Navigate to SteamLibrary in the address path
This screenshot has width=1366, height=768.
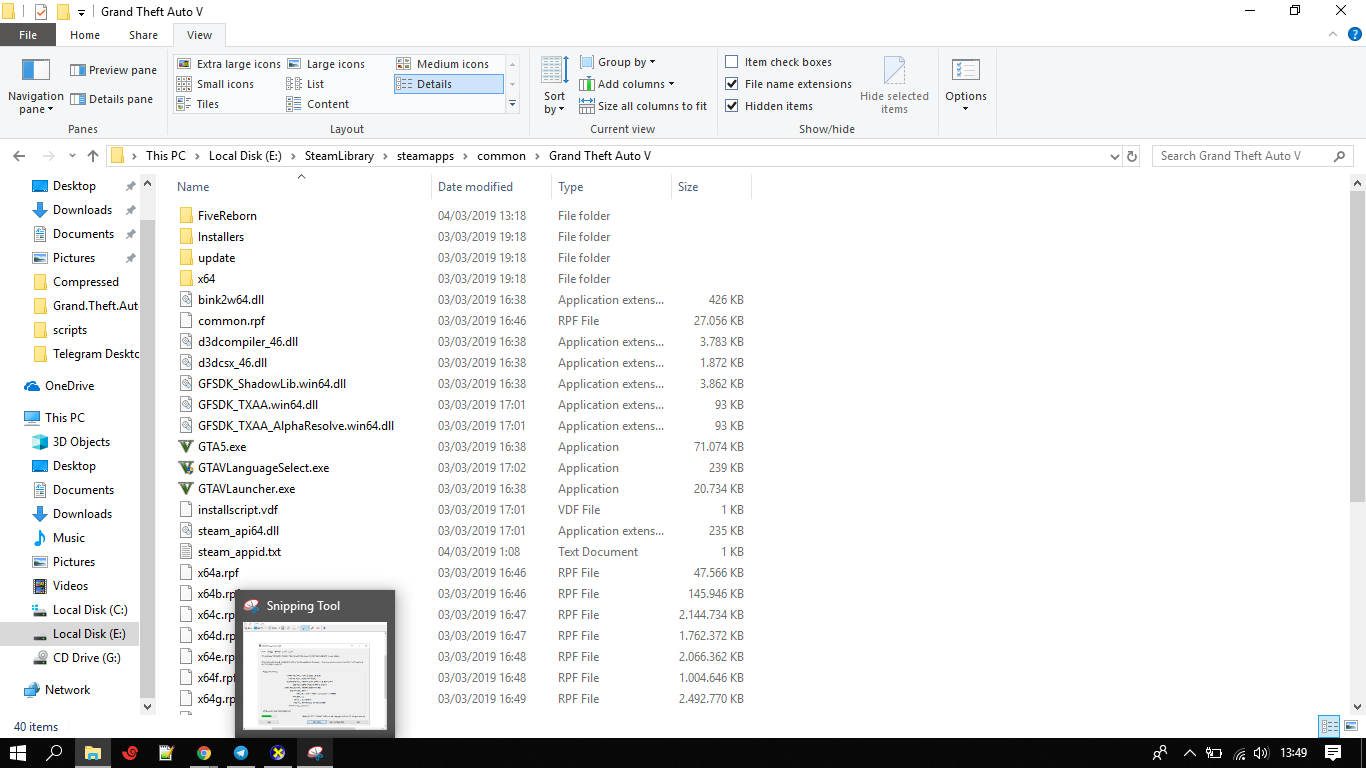[x=339, y=156]
